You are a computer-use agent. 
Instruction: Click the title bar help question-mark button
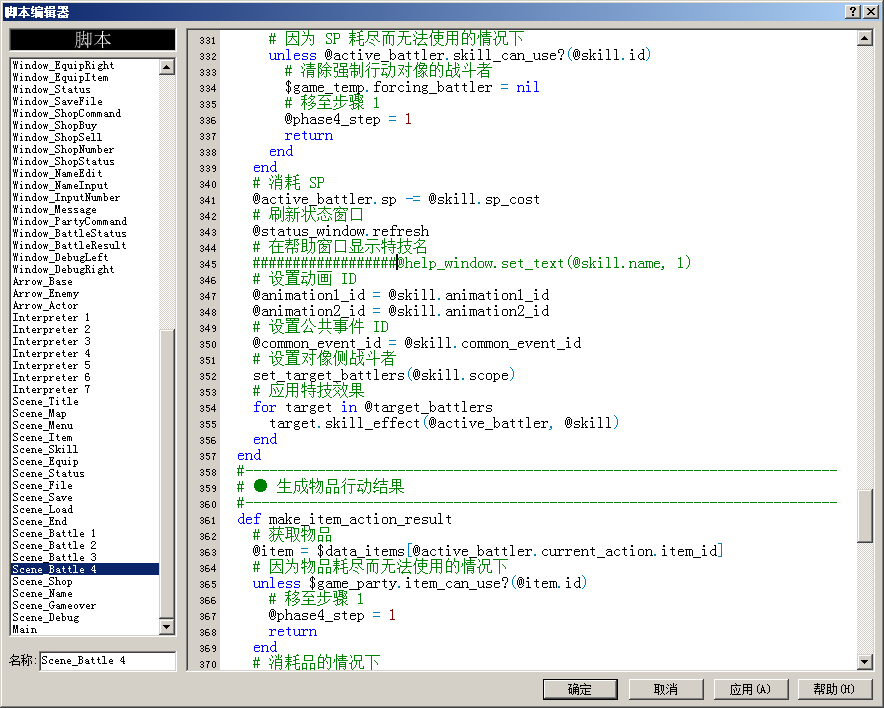point(853,11)
